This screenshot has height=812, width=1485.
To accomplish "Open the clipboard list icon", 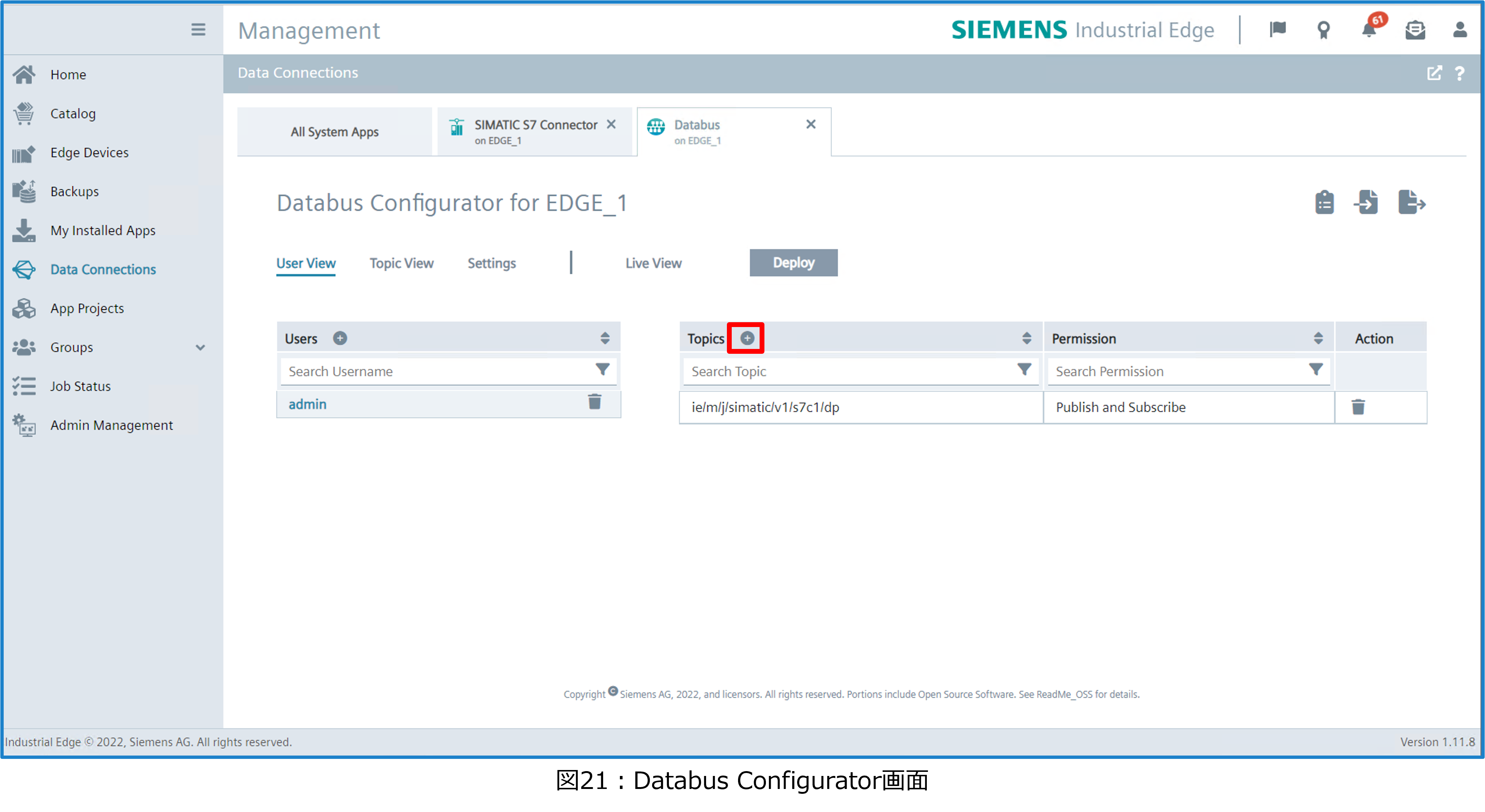I will pyautogui.click(x=1324, y=202).
